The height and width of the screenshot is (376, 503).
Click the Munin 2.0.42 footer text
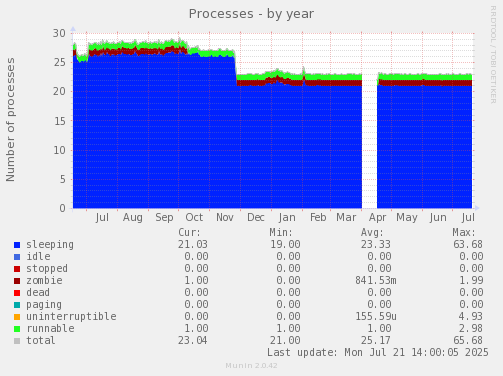pos(251,366)
